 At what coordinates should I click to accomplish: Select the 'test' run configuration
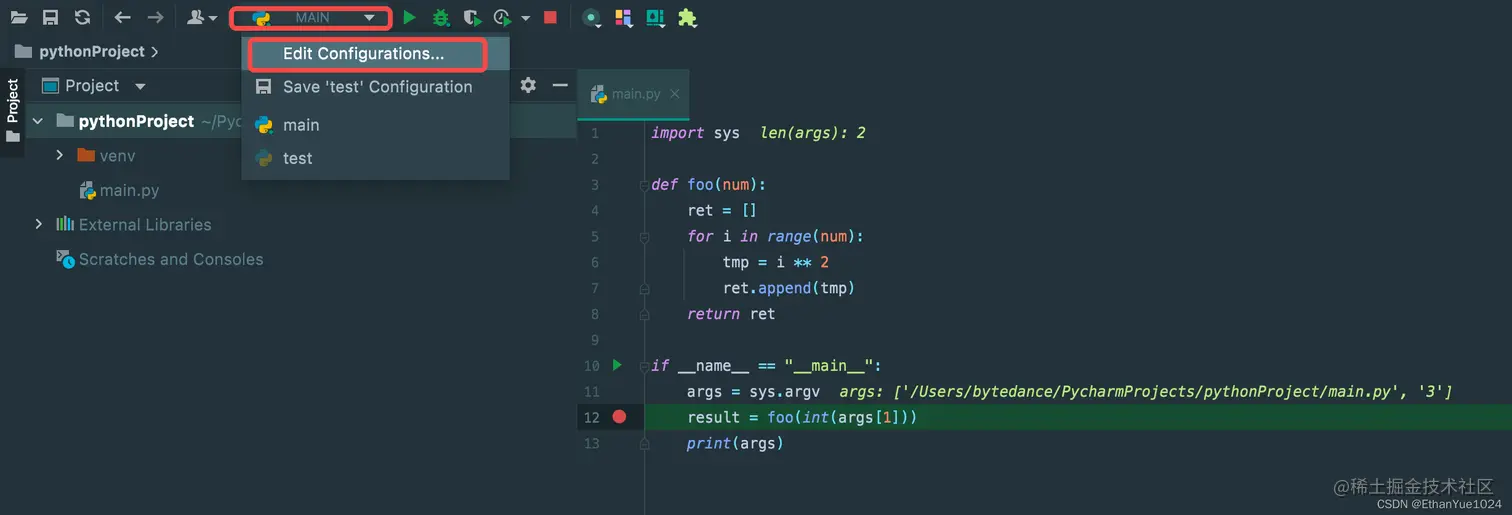(x=376, y=158)
